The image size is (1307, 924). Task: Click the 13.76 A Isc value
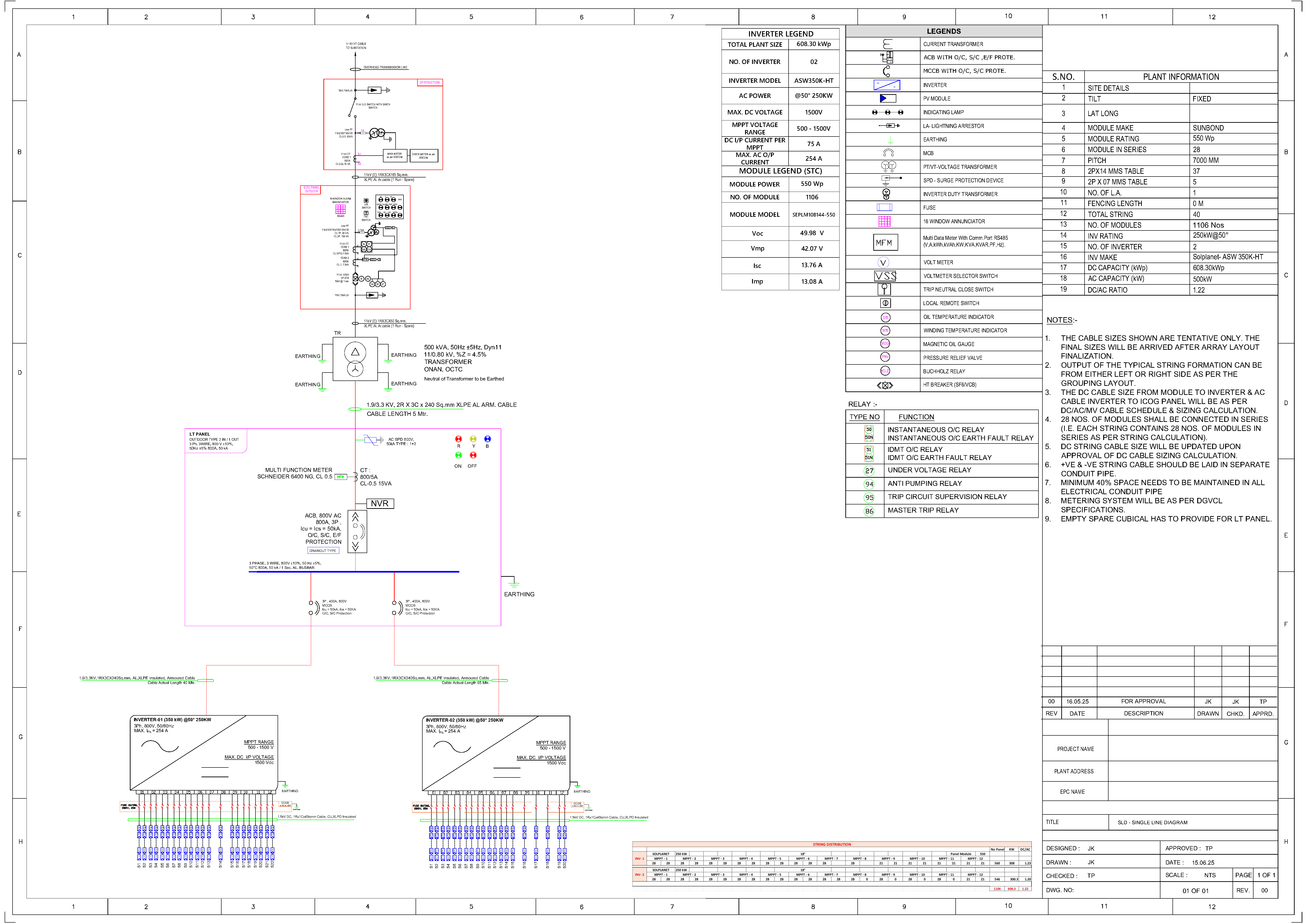812,265
